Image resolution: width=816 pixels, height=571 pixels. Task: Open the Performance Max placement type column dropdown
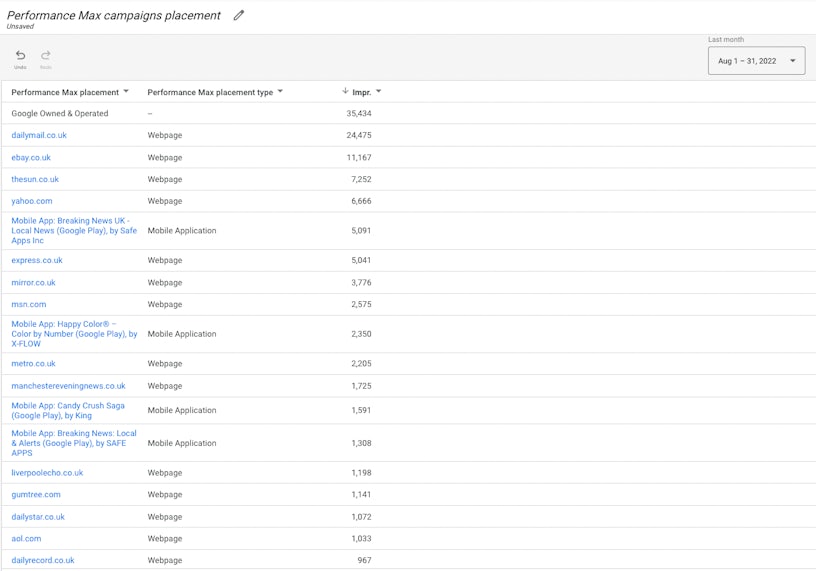click(280, 92)
